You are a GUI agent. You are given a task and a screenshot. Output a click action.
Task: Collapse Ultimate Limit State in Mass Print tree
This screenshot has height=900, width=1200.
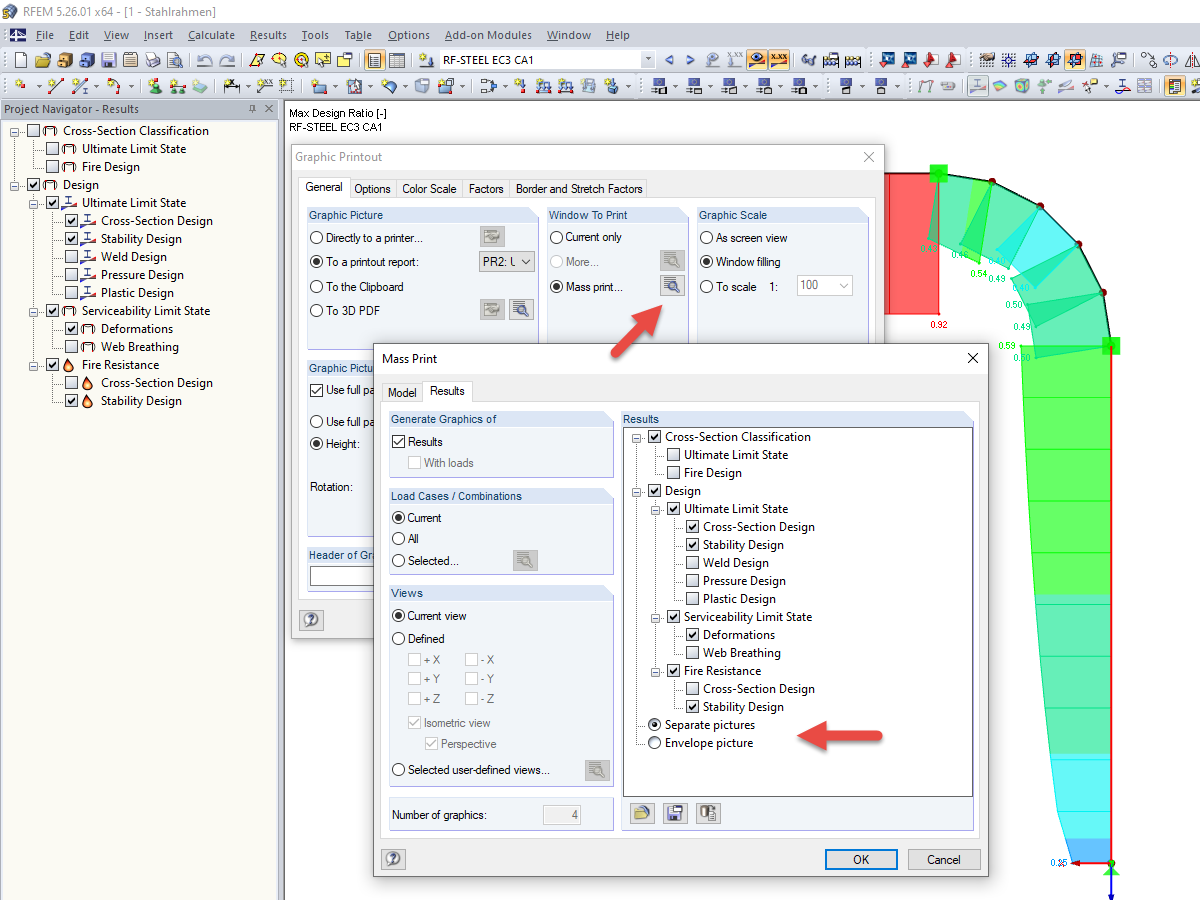point(655,509)
